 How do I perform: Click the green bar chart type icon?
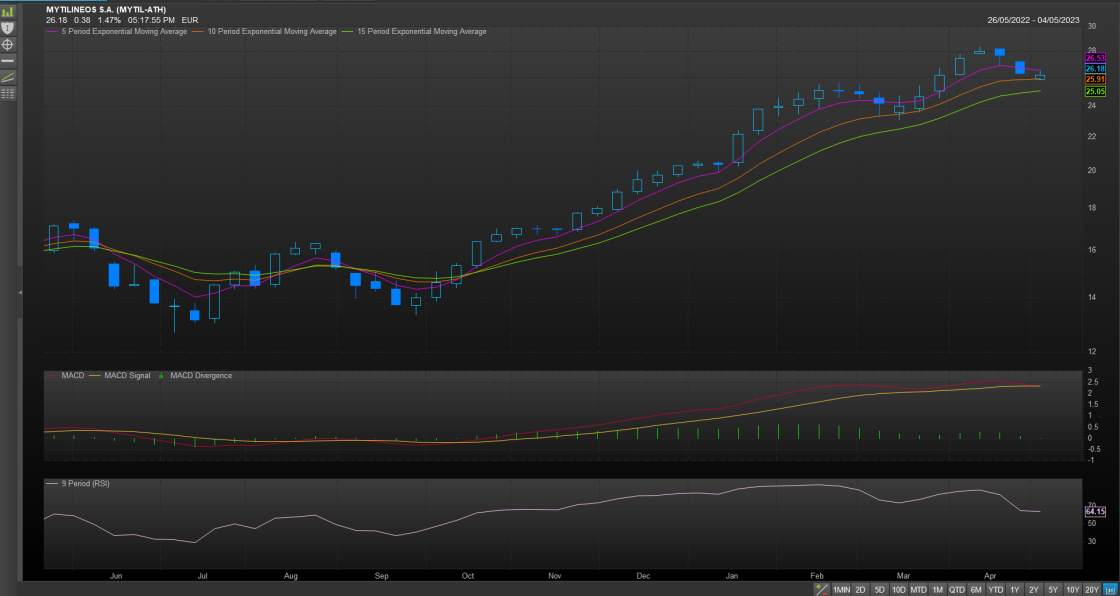[x=8, y=11]
